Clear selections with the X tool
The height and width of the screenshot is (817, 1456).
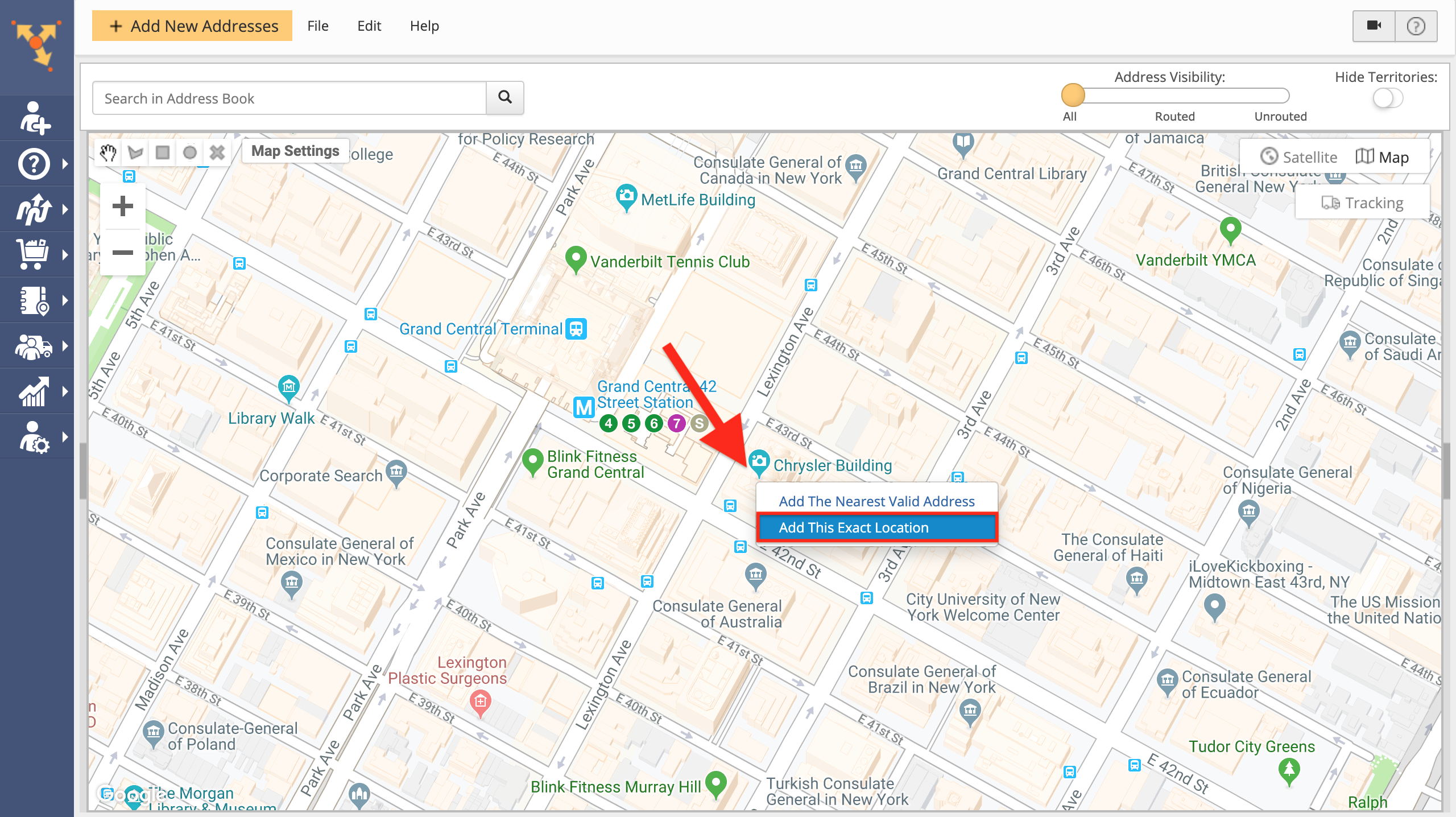217,152
